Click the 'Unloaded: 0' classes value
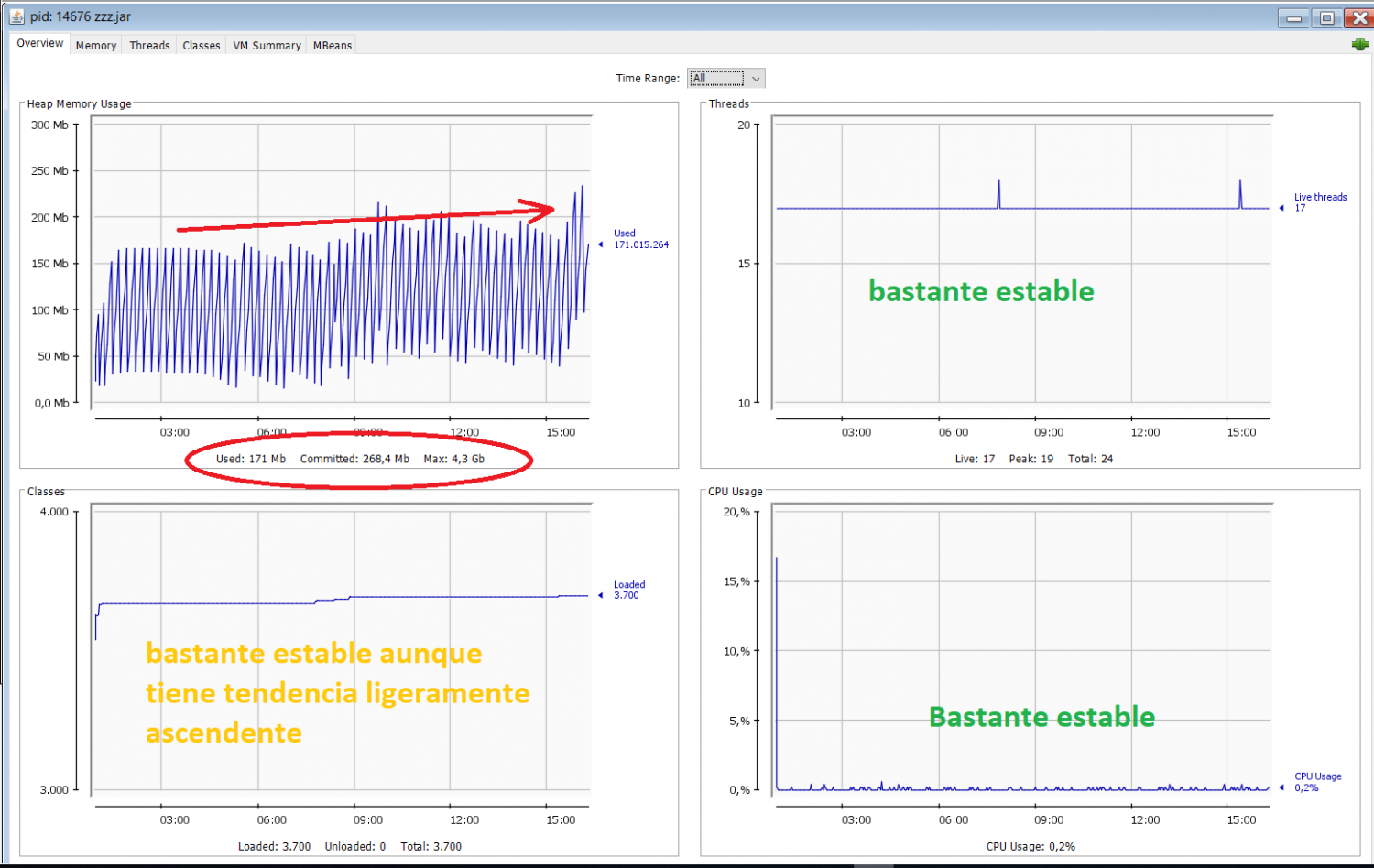The image size is (1374, 868). click(x=355, y=846)
